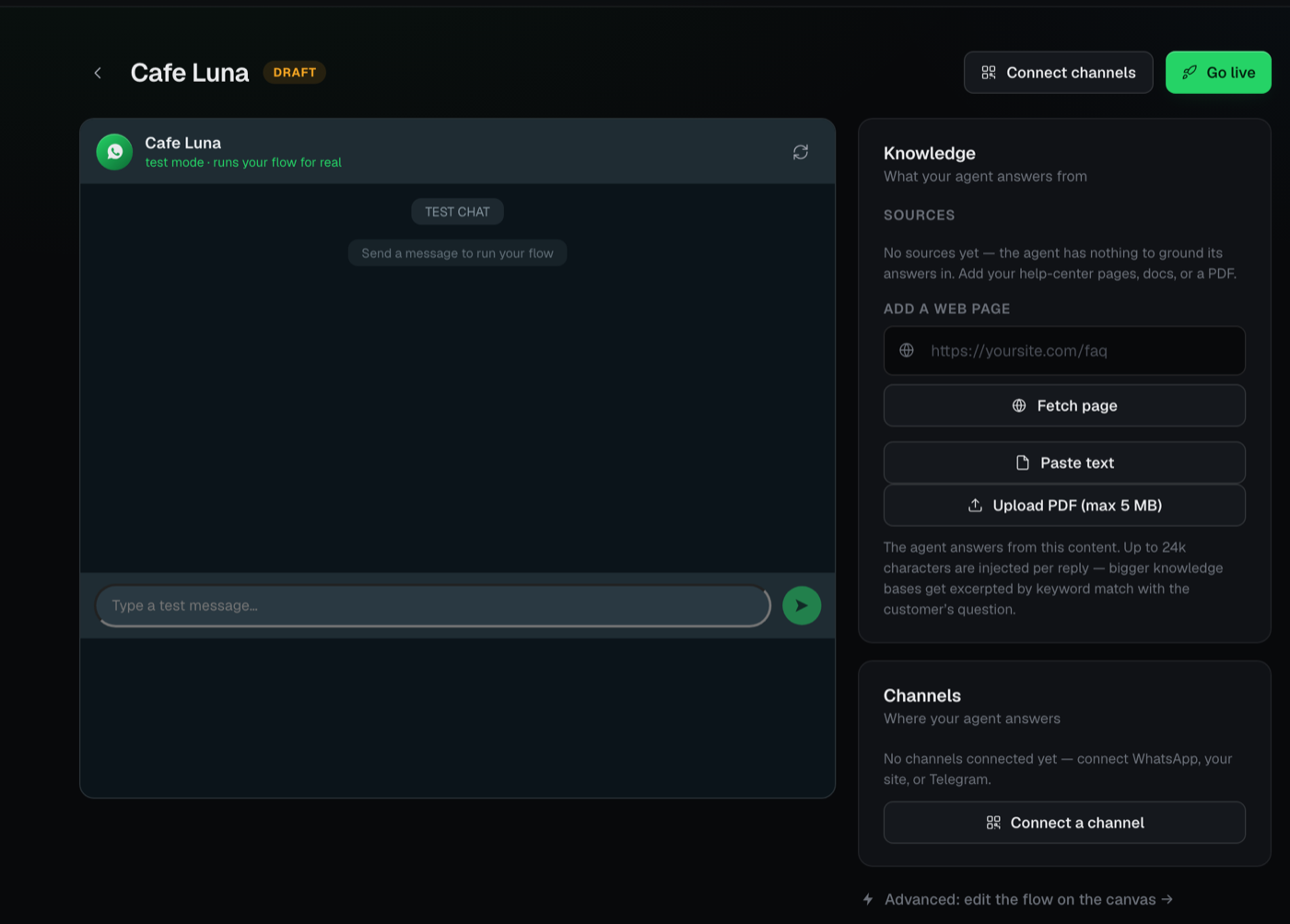Select Upload PDF (max 5 MB)
This screenshot has width=1290, height=924.
1064,505
